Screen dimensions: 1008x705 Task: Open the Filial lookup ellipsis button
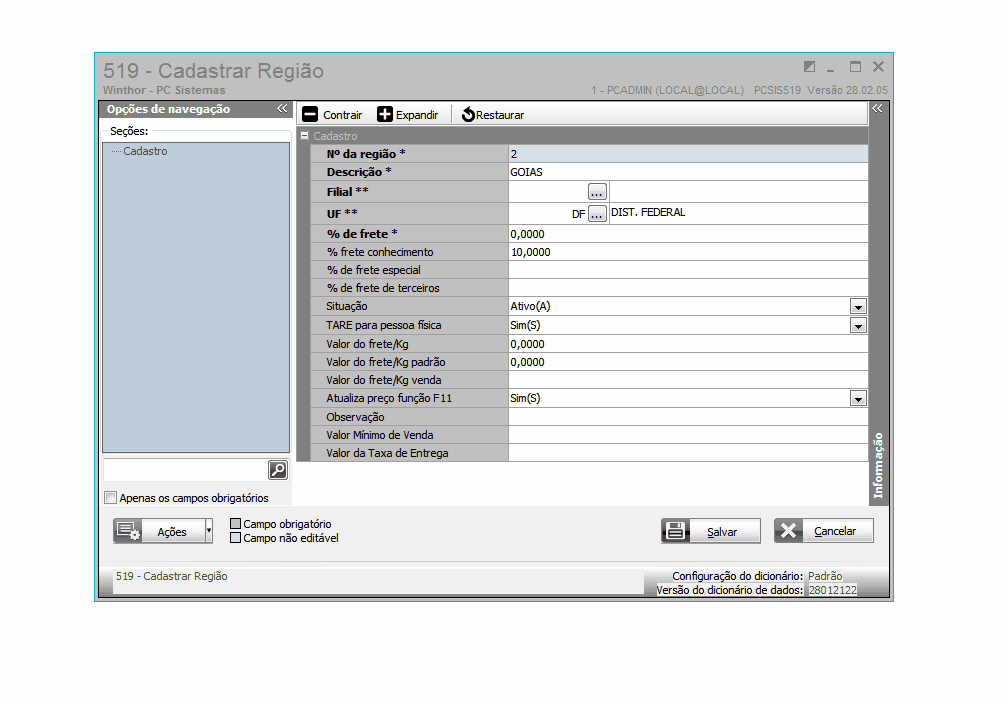click(597, 192)
